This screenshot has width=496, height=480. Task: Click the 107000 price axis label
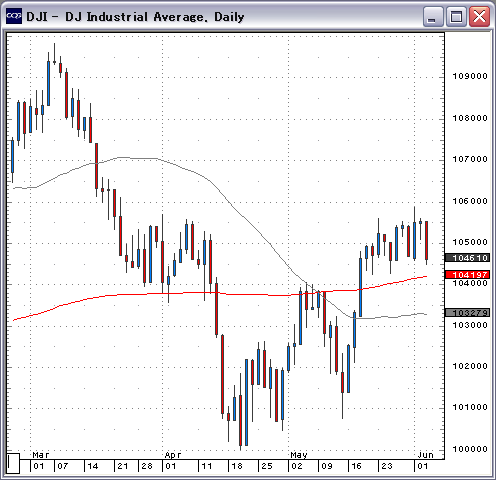click(x=470, y=159)
